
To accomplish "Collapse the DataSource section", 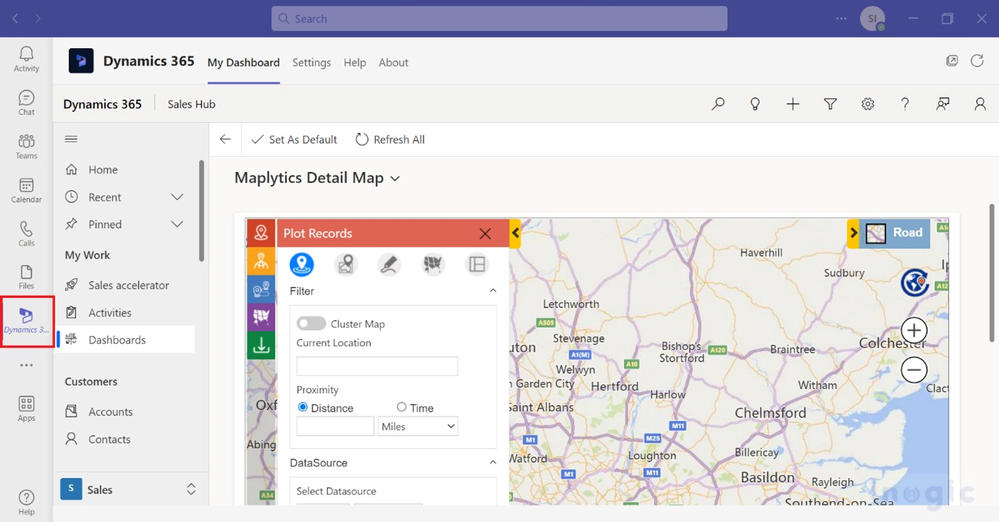I will (492, 462).
